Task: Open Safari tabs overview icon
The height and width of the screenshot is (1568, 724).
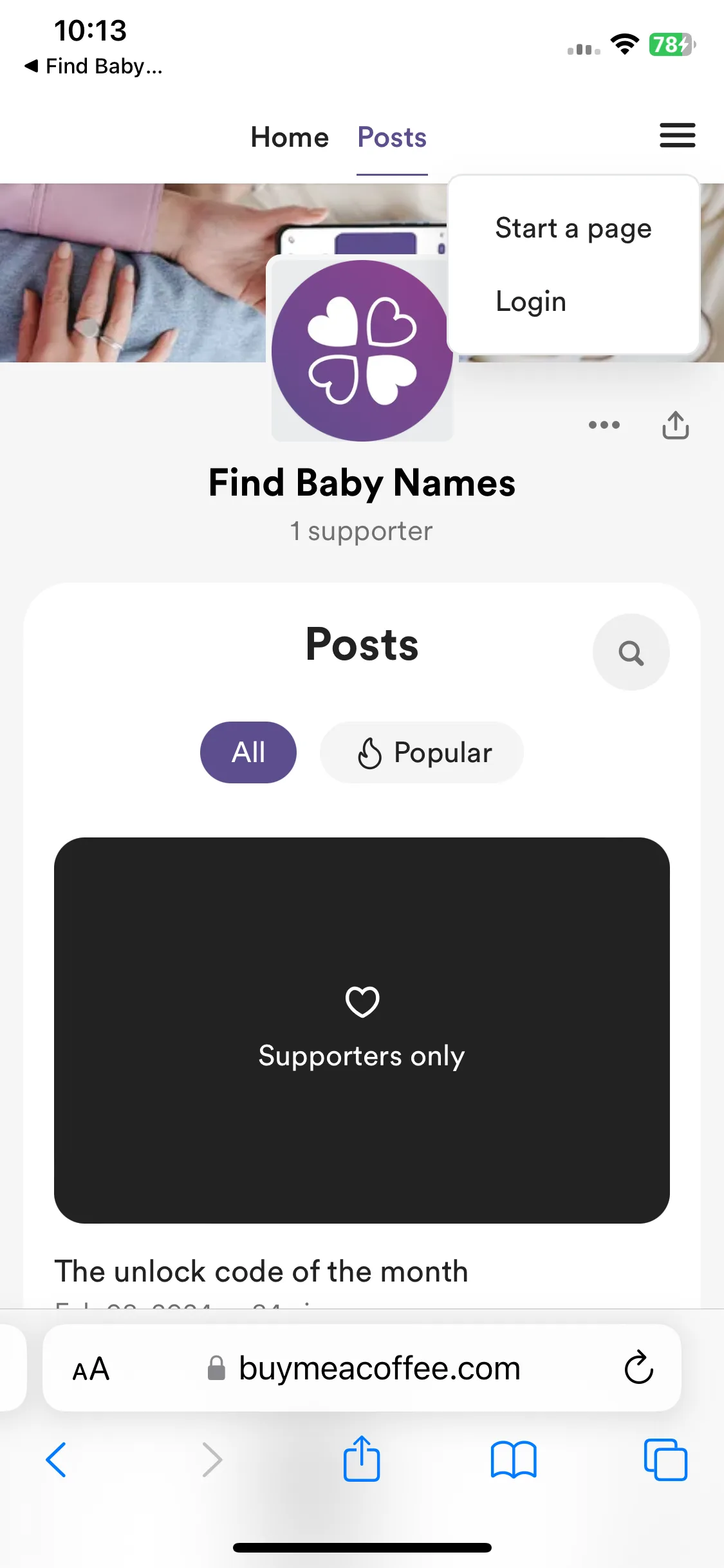Action: click(x=665, y=1459)
